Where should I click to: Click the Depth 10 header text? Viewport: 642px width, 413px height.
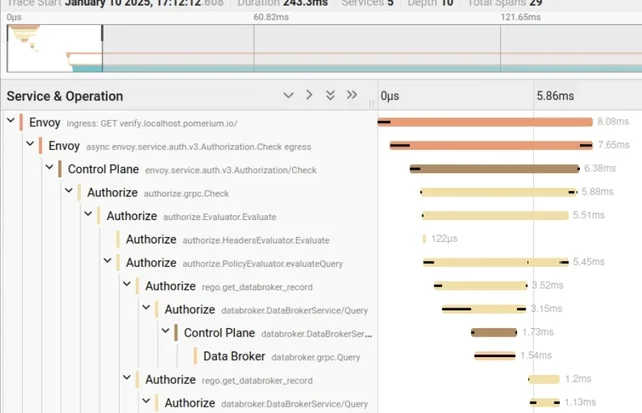pos(430,3)
